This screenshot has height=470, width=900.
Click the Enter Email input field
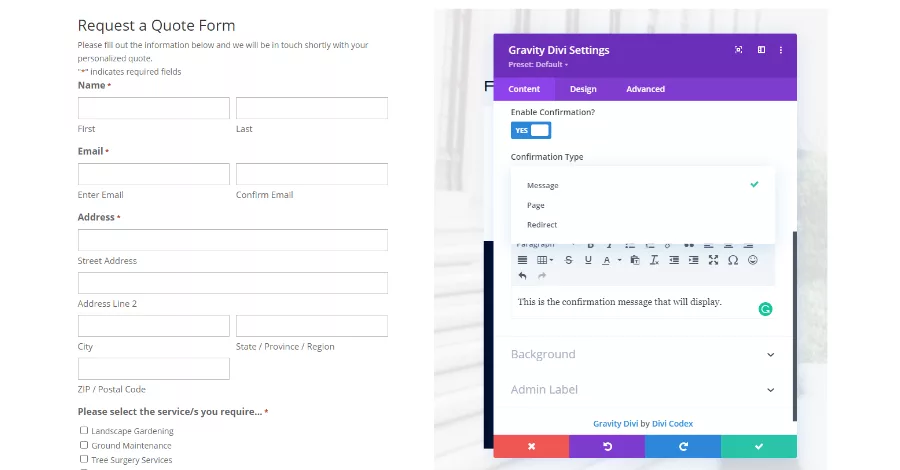coord(154,174)
